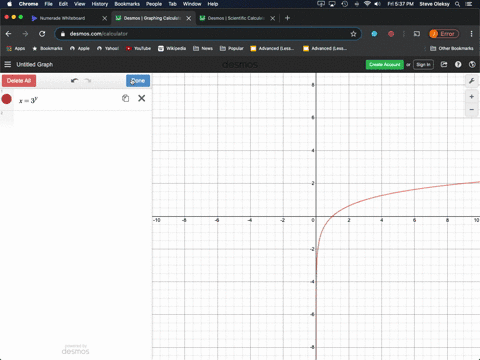
Task: Open the Bookmarks star folder
Action: point(47,48)
